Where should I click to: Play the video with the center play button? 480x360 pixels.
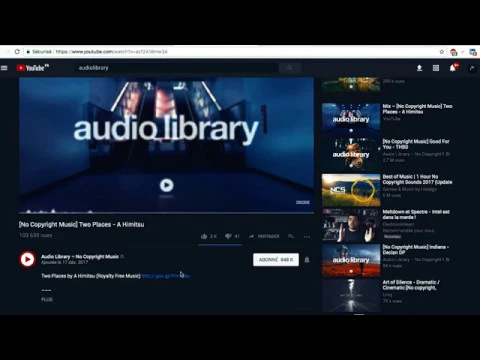pos(166,185)
